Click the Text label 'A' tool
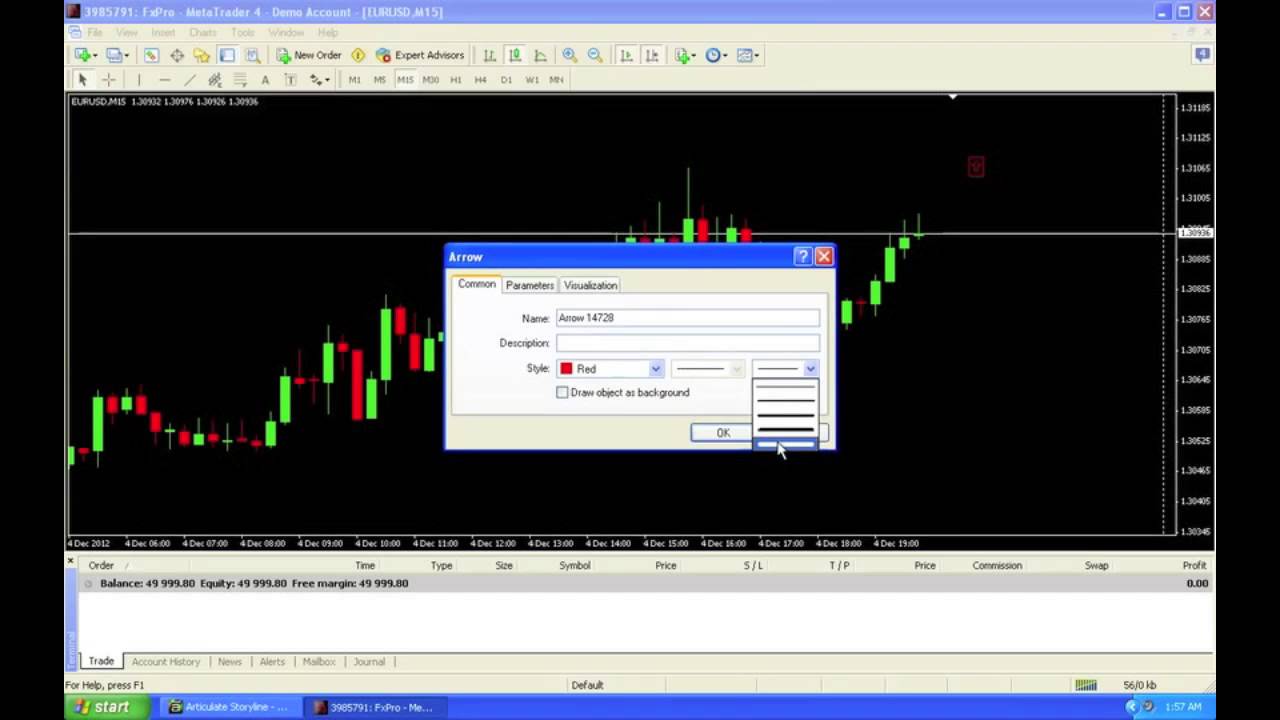1280x720 pixels. pyautogui.click(x=265, y=80)
